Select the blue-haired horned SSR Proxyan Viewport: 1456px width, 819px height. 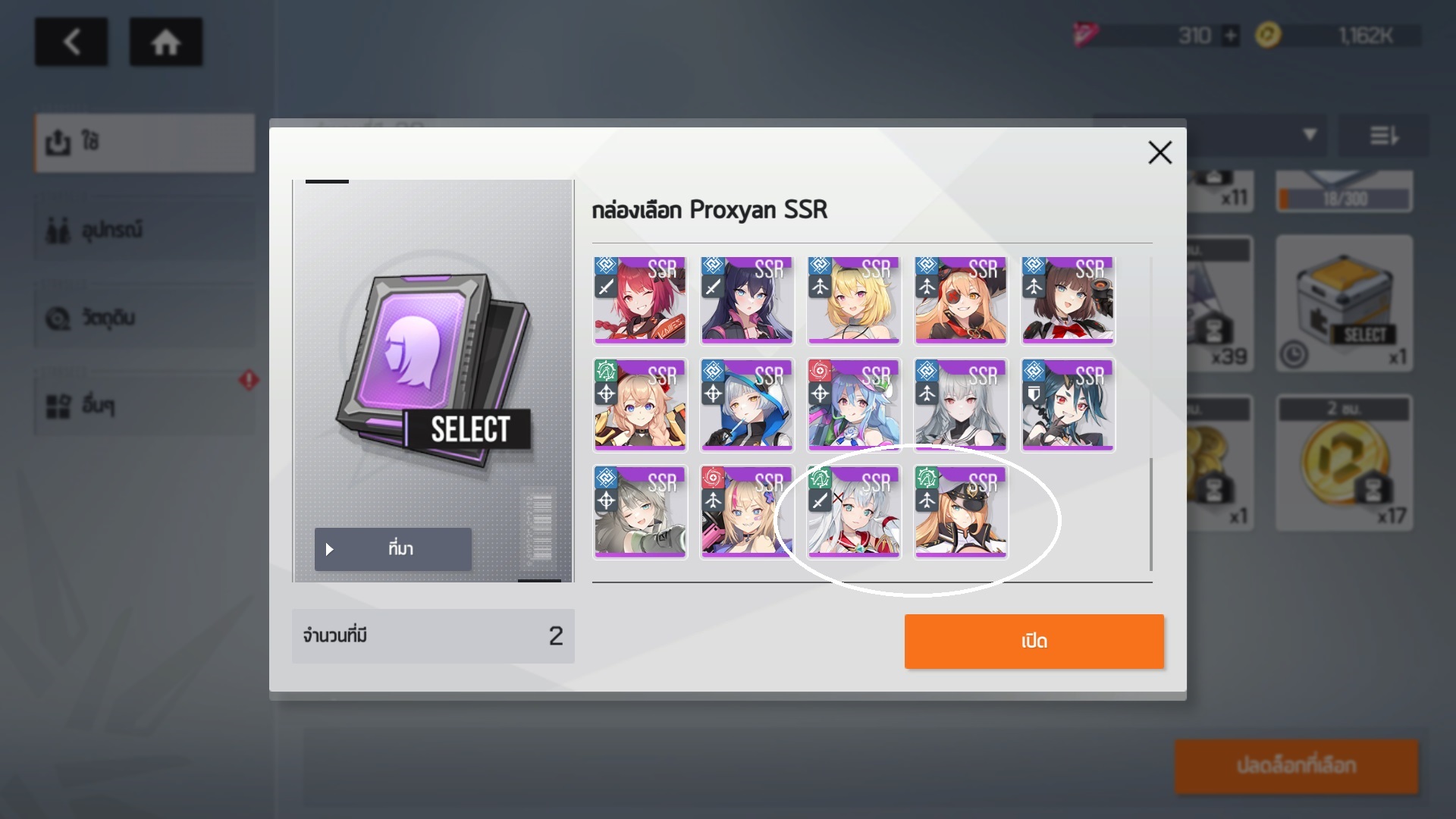coord(1068,406)
